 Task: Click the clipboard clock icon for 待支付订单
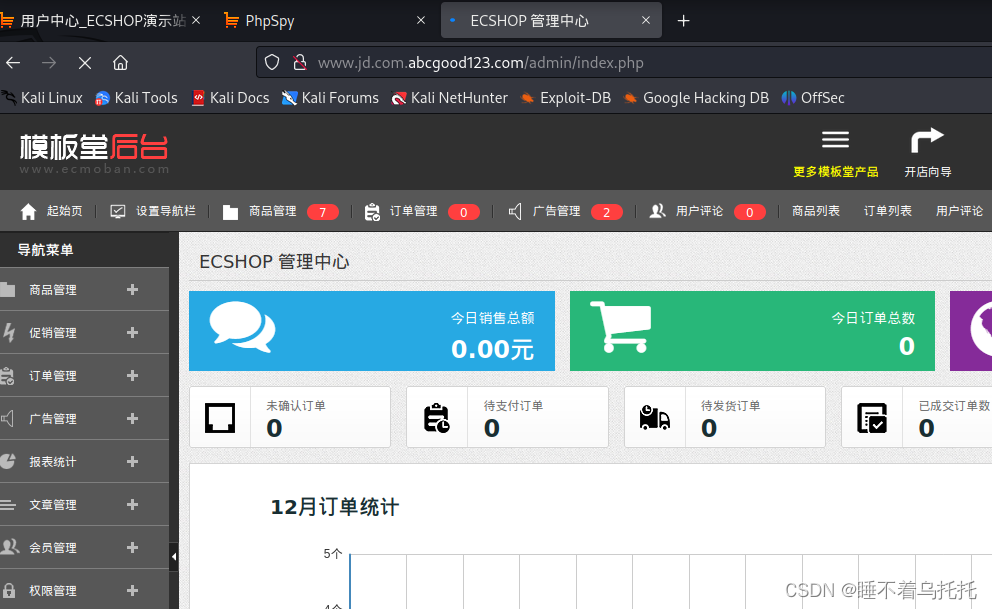(x=437, y=418)
